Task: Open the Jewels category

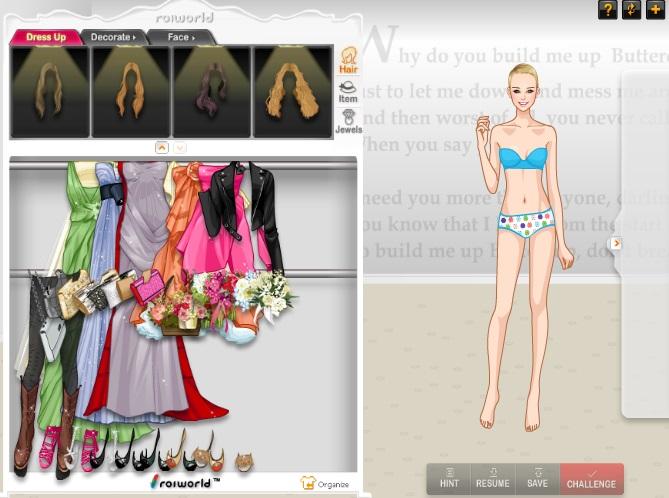Action: (348, 121)
